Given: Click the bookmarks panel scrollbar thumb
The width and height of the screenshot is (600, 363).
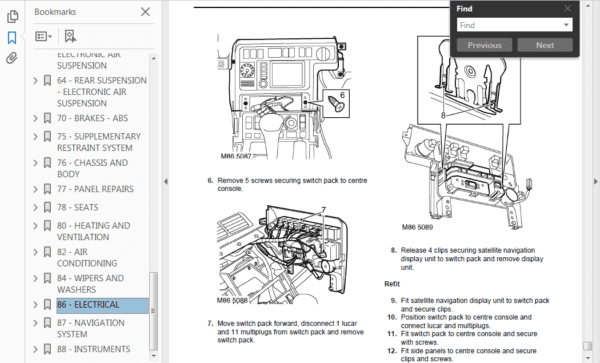Looking at the screenshot, I should coord(153,311).
